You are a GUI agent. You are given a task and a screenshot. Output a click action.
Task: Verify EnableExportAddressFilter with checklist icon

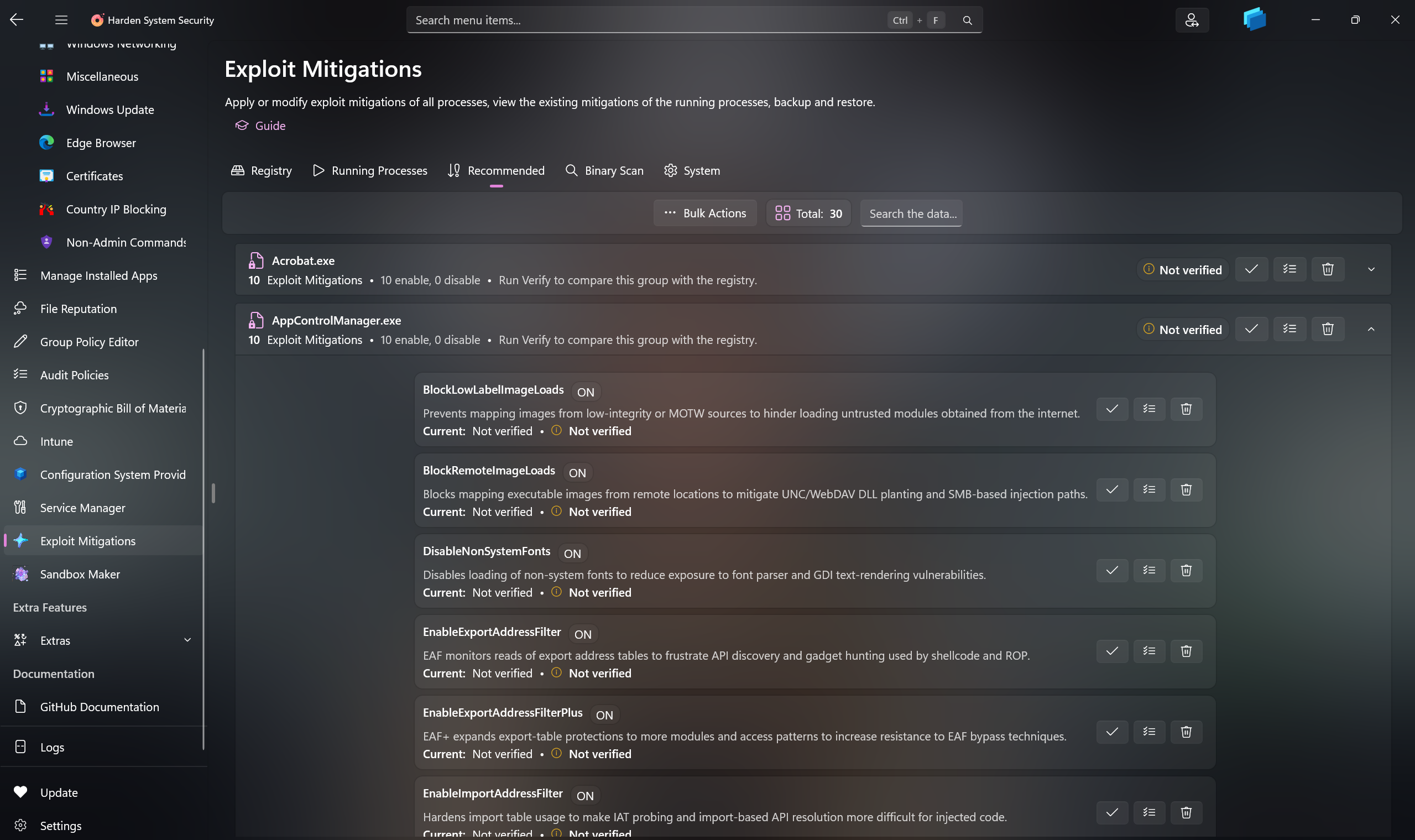1149,651
